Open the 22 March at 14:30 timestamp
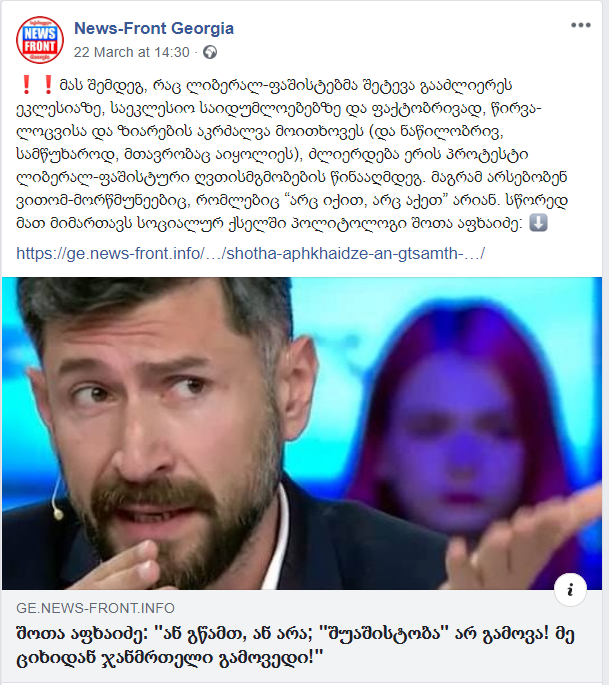Image resolution: width=609 pixels, height=685 pixels. (131, 52)
